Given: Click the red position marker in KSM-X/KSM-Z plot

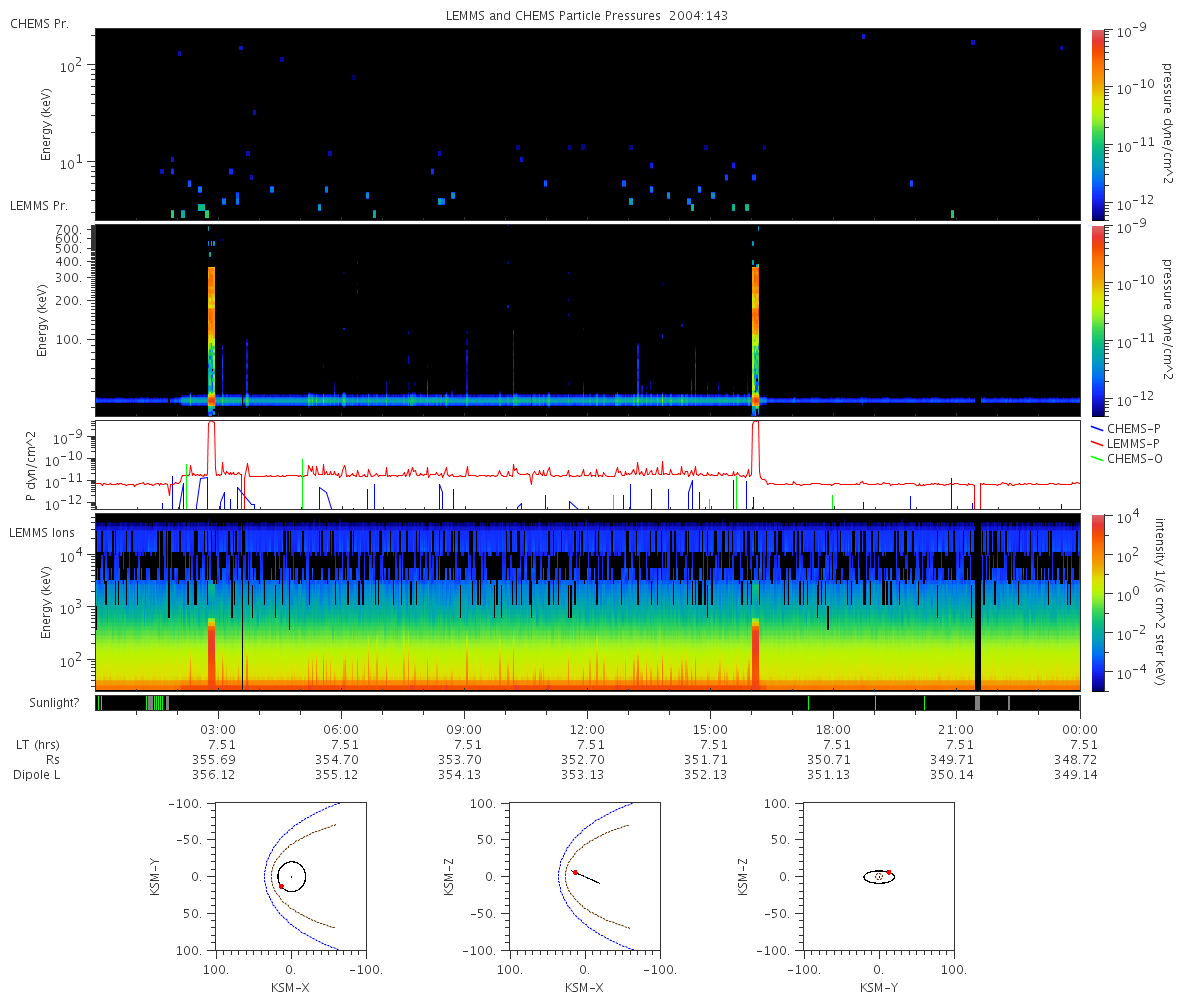Looking at the screenshot, I should (575, 873).
